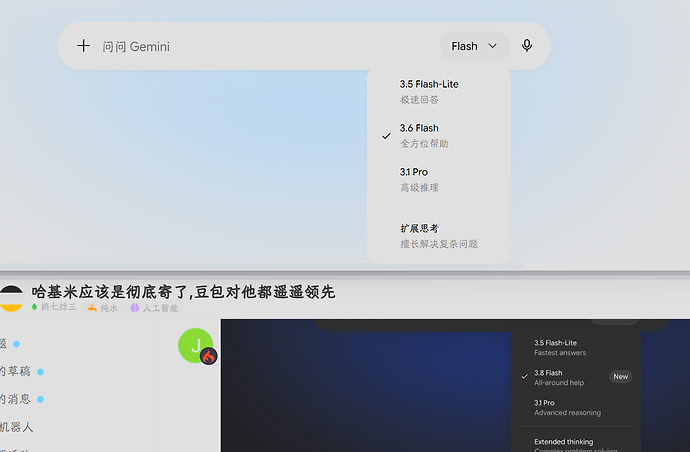Click the flame badge on J avatar
The height and width of the screenshot is (452, 690).
click(209, 356)
